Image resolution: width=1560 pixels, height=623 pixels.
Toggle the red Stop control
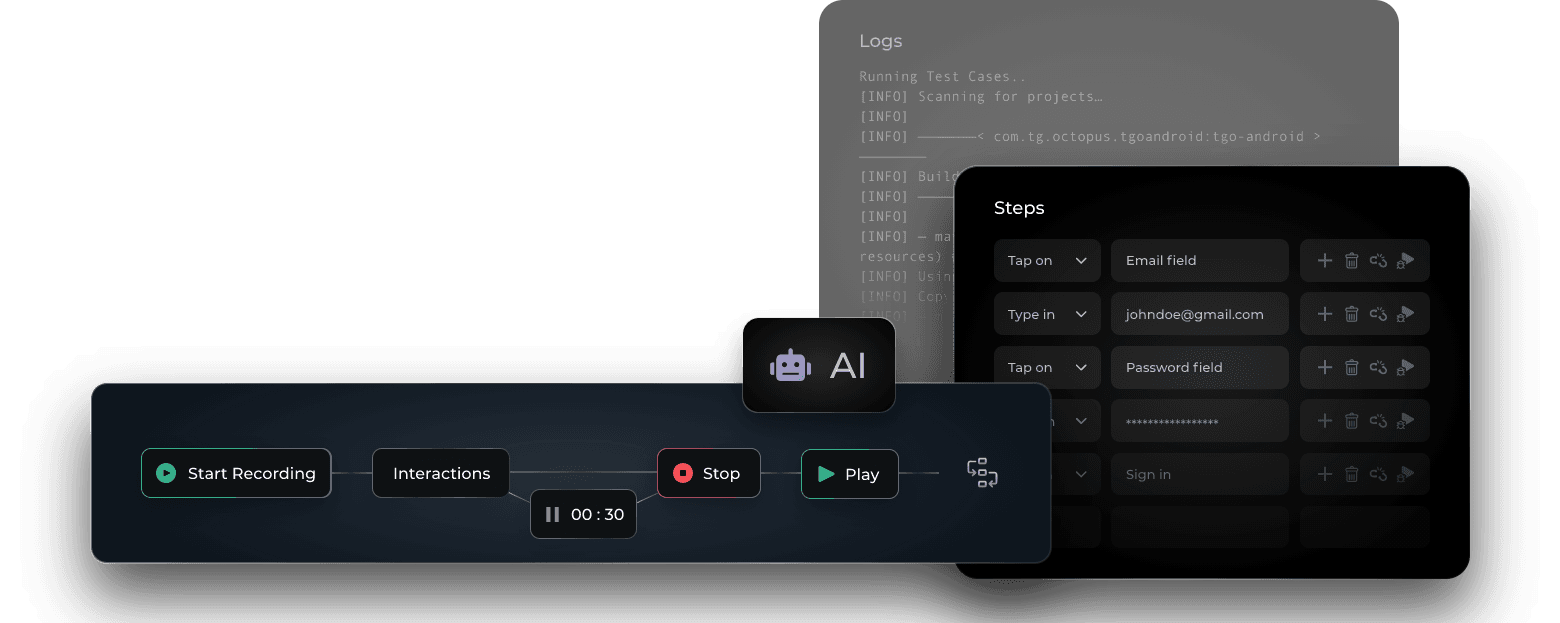(708, 473)
